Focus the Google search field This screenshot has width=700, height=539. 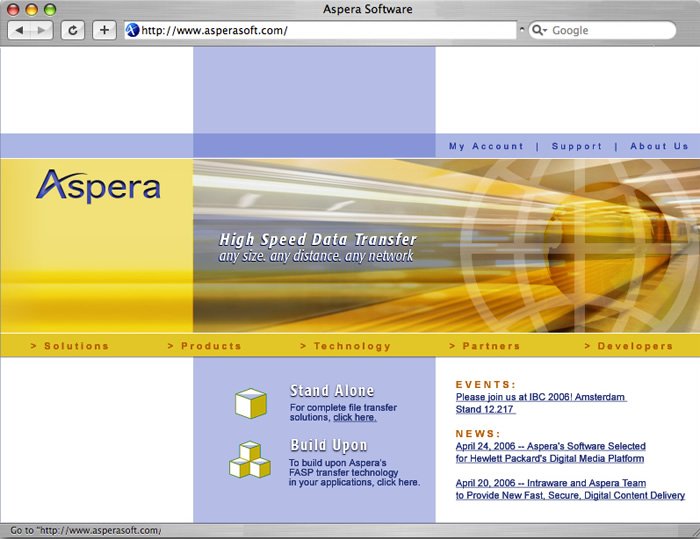tap(602, 30)
